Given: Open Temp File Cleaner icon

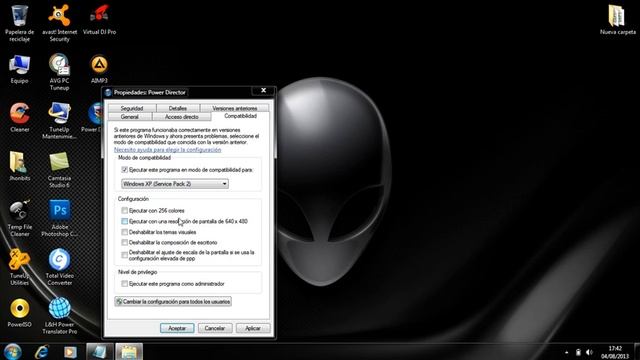Looking at the screenshot, I should pos(19,218).
